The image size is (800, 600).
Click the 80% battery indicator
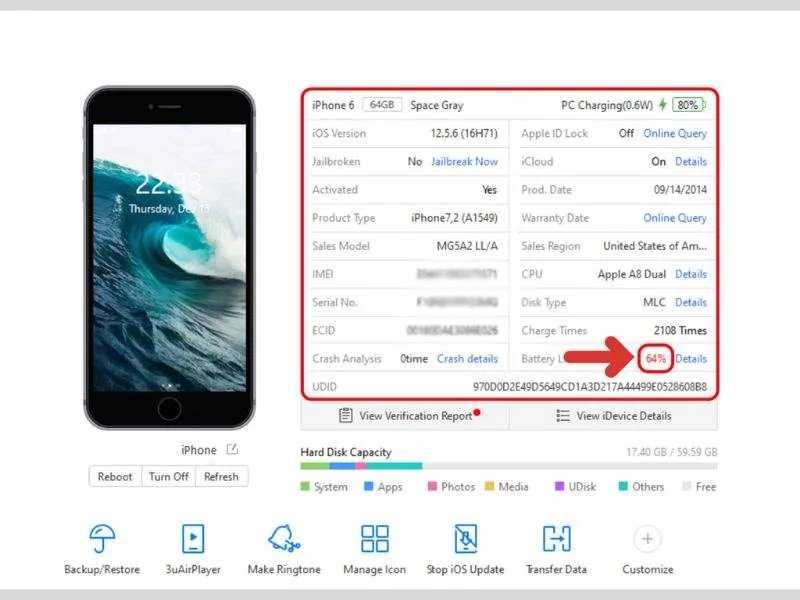tap(688, 105)
